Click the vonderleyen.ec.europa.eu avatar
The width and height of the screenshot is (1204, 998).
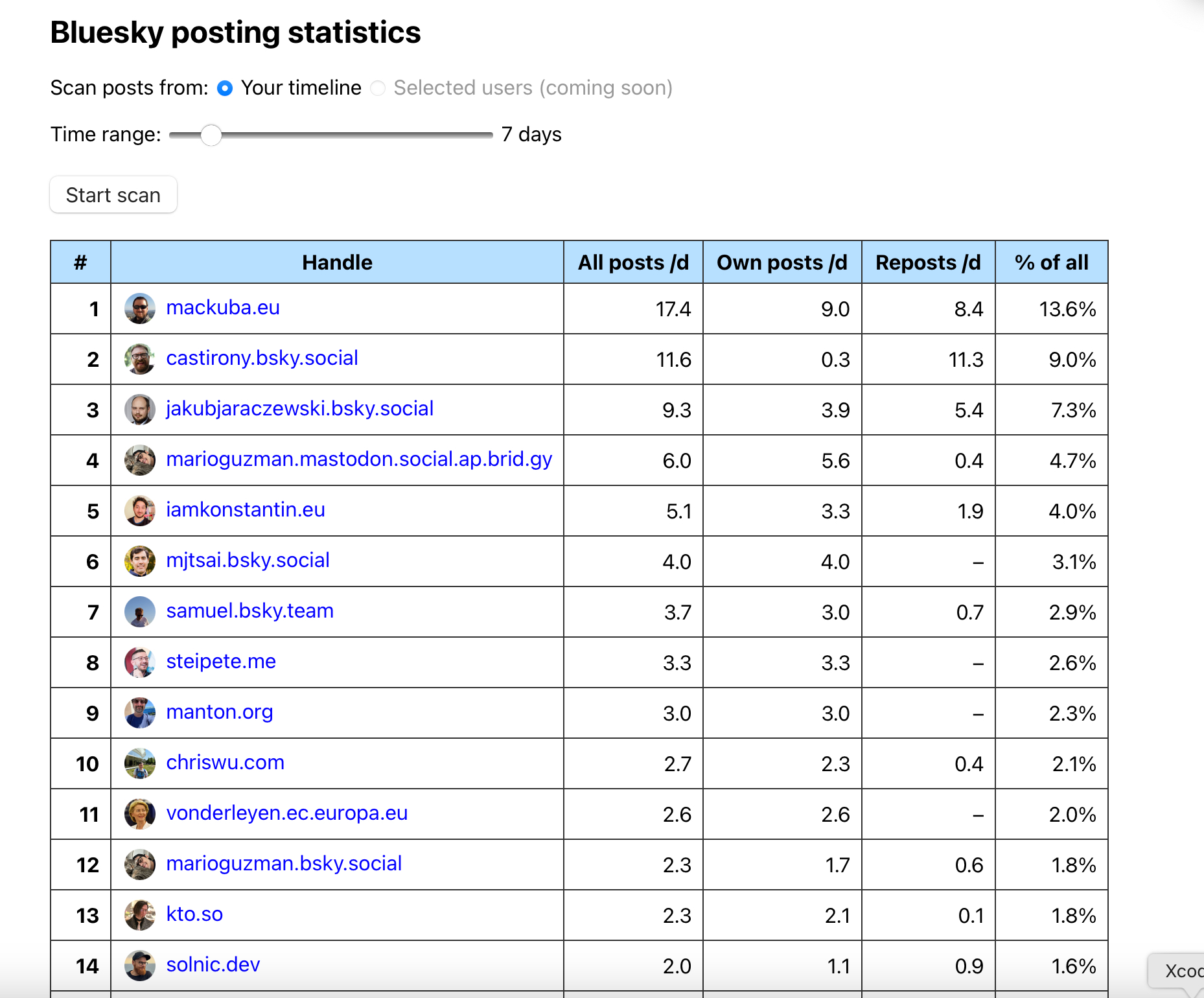click(x=139, y=814)
